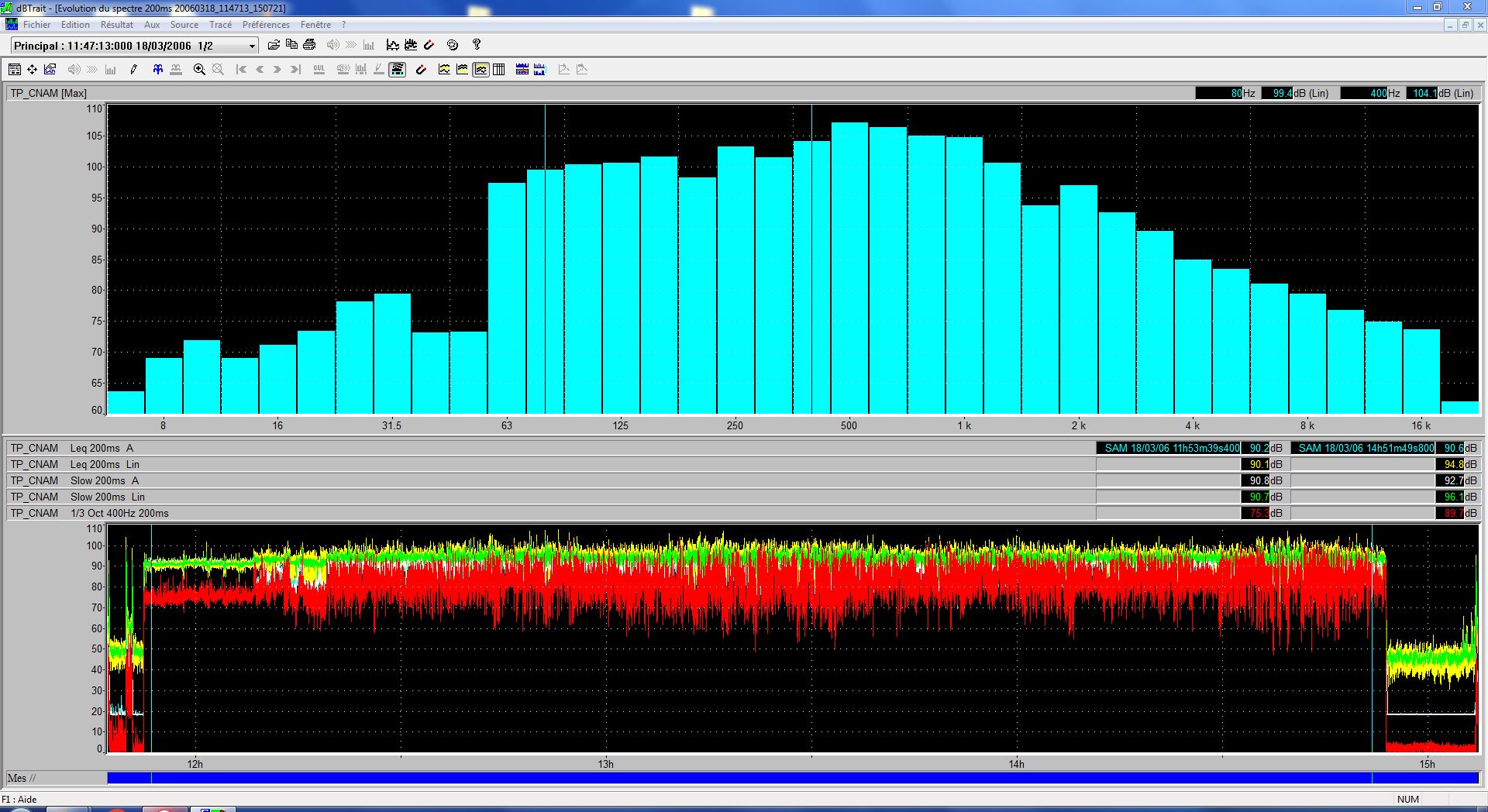Viewport: 1488px width, 812px height.
Task: Click the table grid display icon
Action: pyautogui.click(x=499, y=69)
